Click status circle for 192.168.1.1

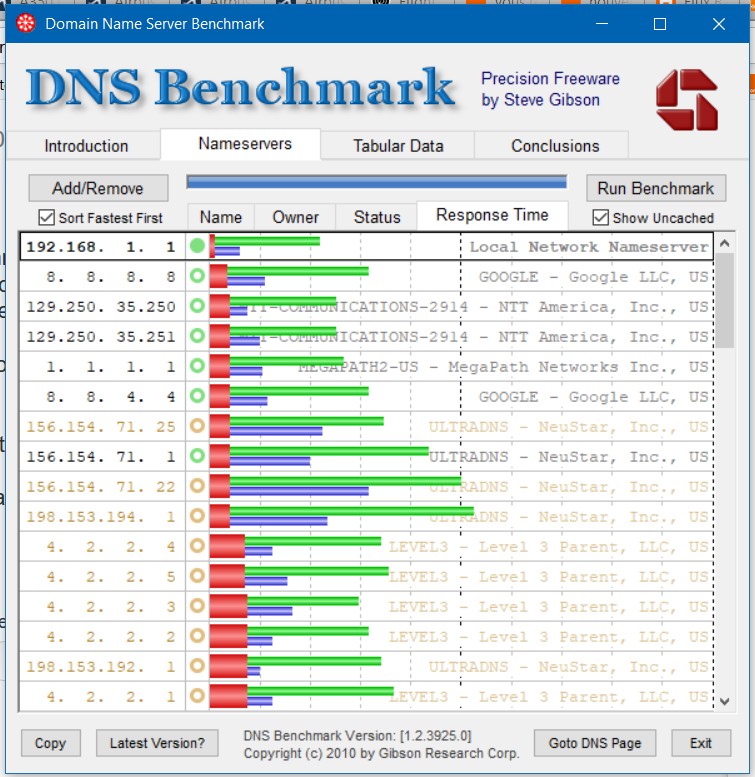pos(197,246)
